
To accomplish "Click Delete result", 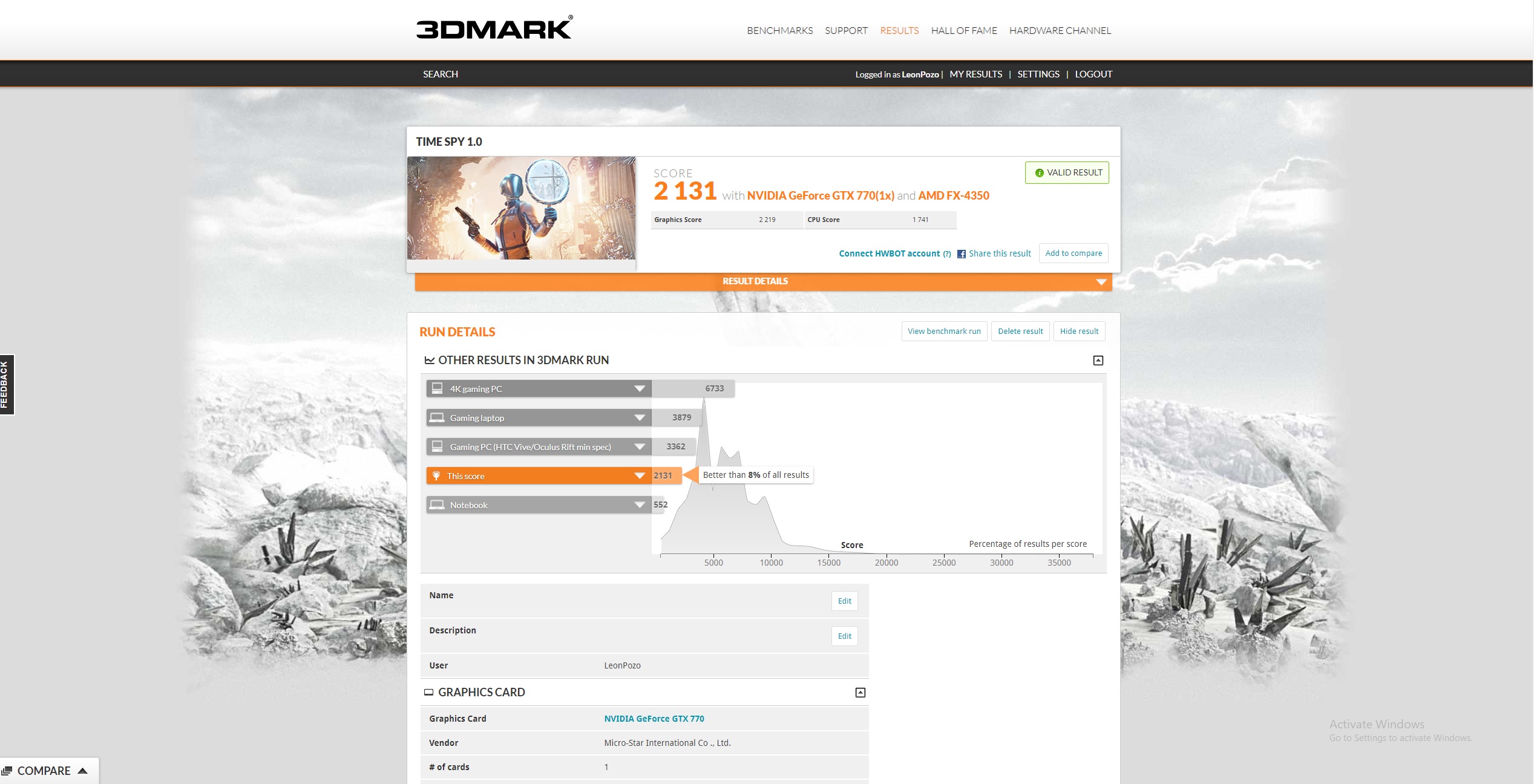I will tap(1020, 331).
